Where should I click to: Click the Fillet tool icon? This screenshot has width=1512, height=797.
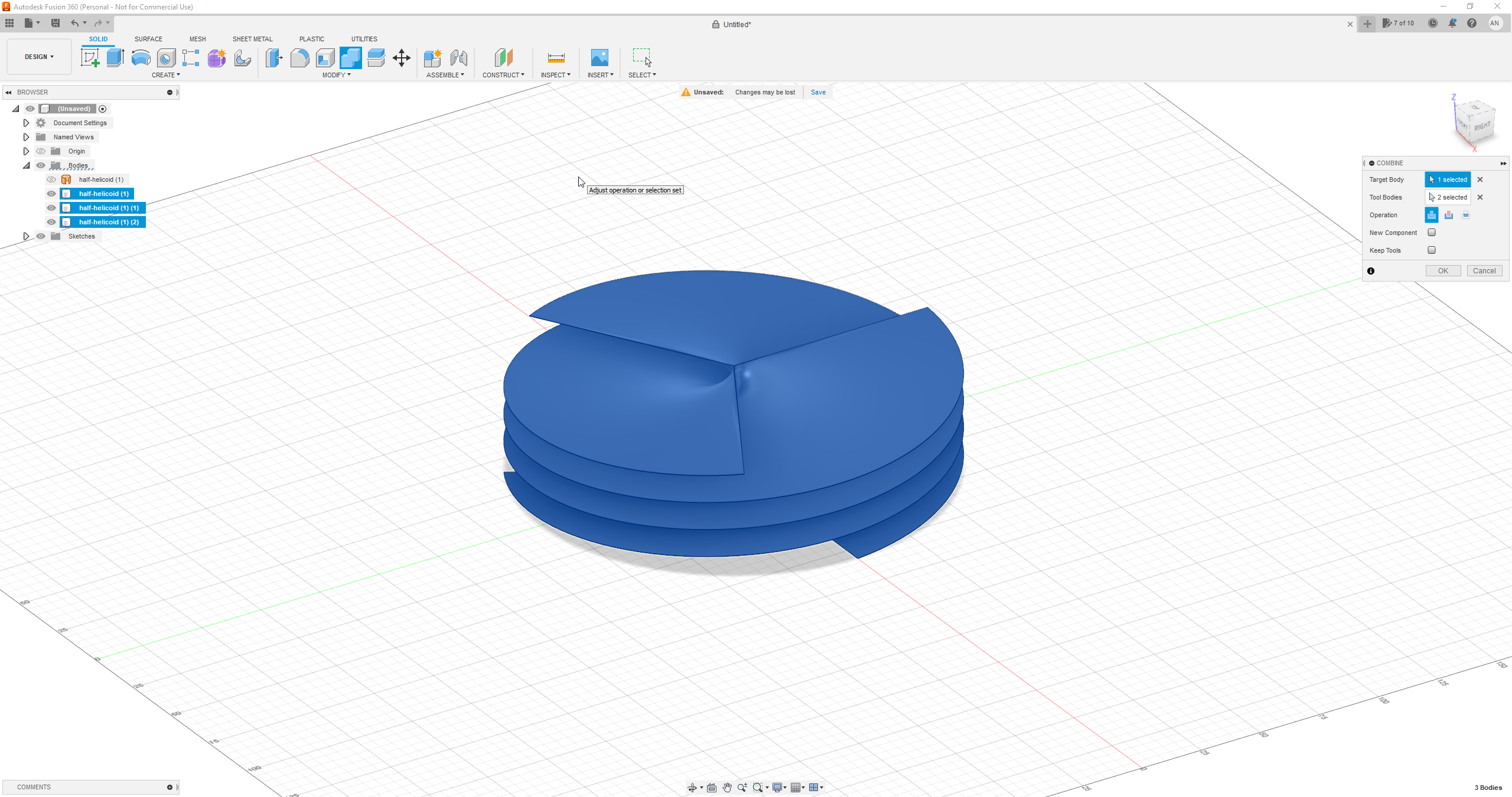299,58
